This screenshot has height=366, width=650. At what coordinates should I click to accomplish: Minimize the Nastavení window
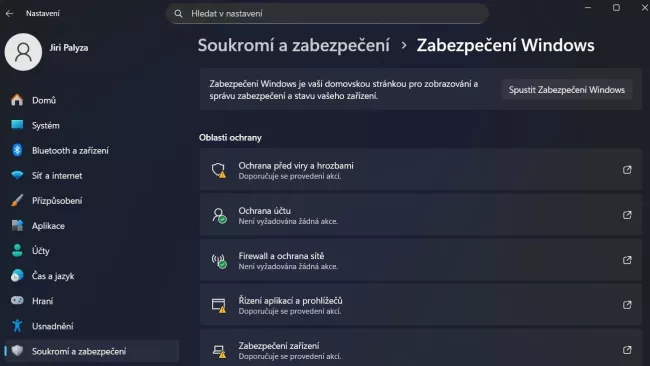(x=588, y=7)
